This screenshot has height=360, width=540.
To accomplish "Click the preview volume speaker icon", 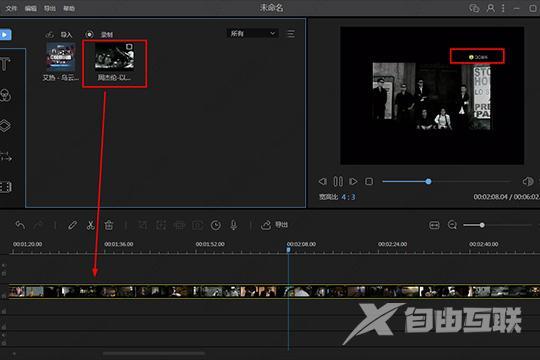I will tap(528, 181).
